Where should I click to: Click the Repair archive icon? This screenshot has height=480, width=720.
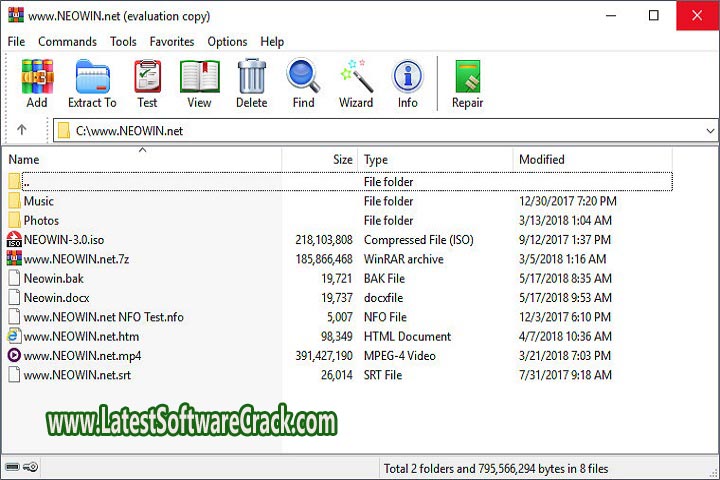tap(467, 78)
